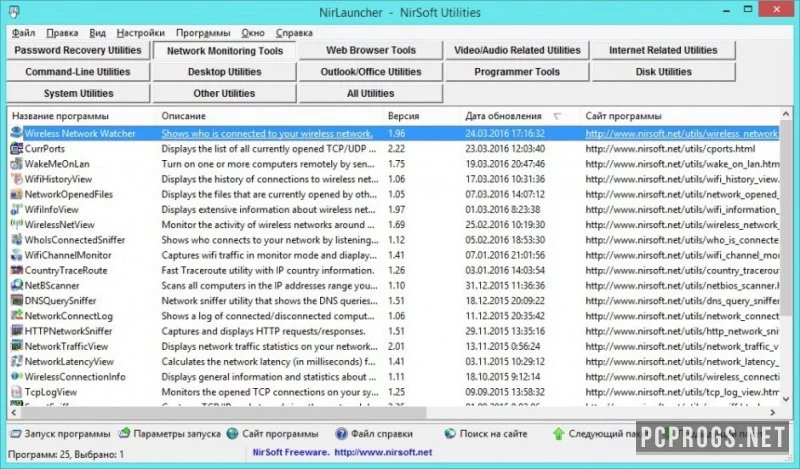Click the TcpLogView program icon
Screen dimensions: 800x469
click(x=16, y=392)
